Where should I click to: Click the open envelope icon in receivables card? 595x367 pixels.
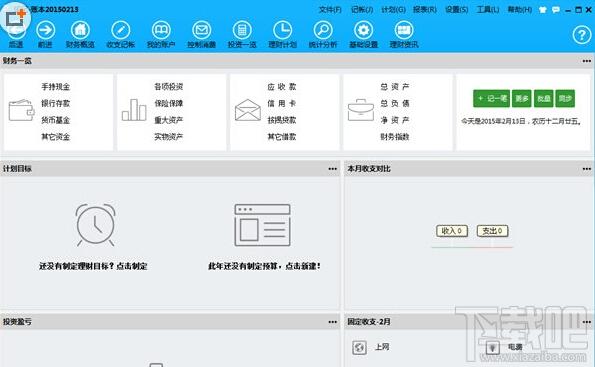(248, 110)
